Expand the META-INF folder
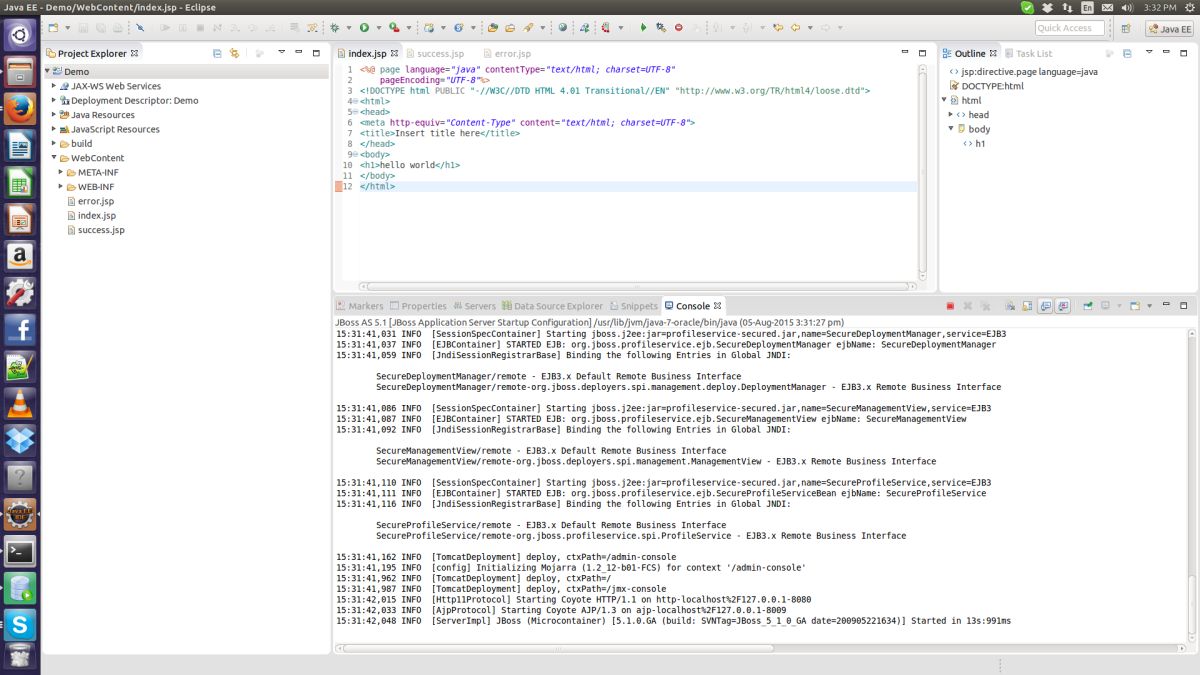Viewport: 1200px width, 675px height. pyautogui.click(x=61, y=172)
